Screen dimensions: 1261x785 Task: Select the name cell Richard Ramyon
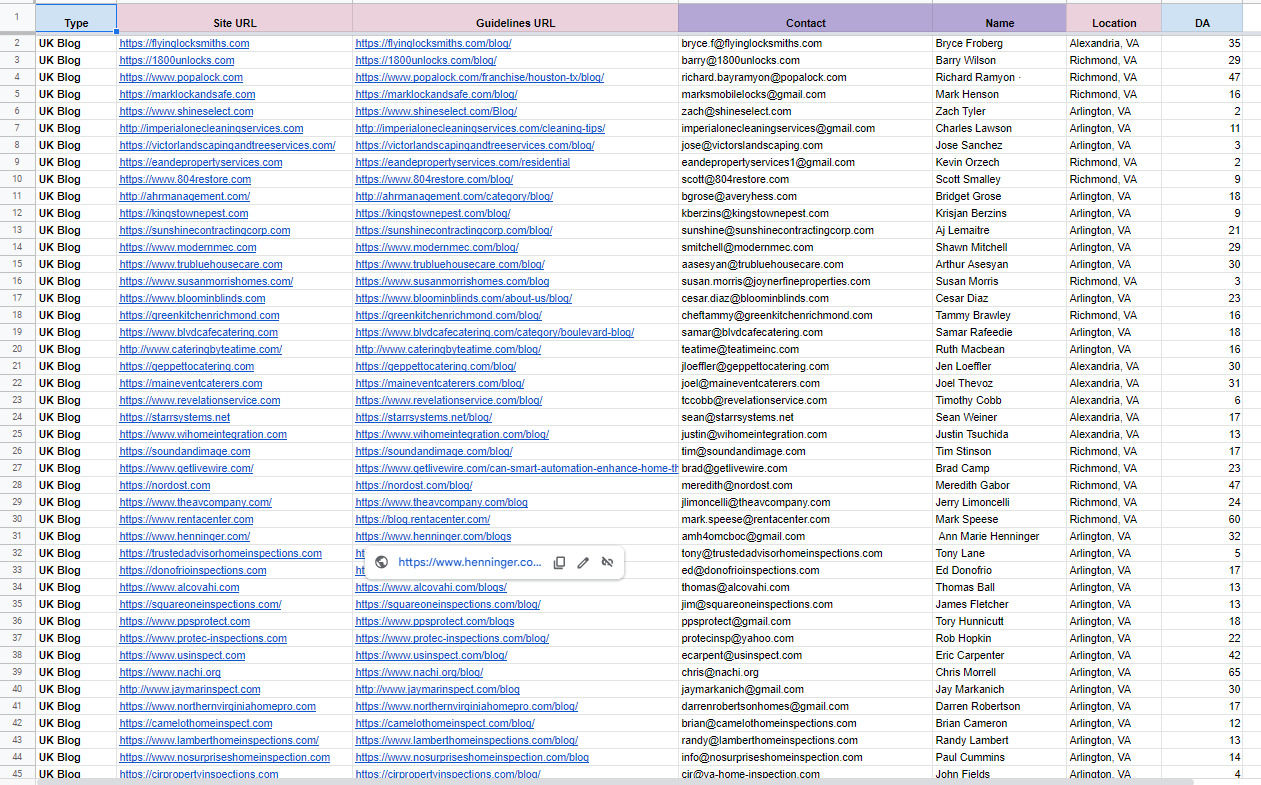[x=999, y=77]
